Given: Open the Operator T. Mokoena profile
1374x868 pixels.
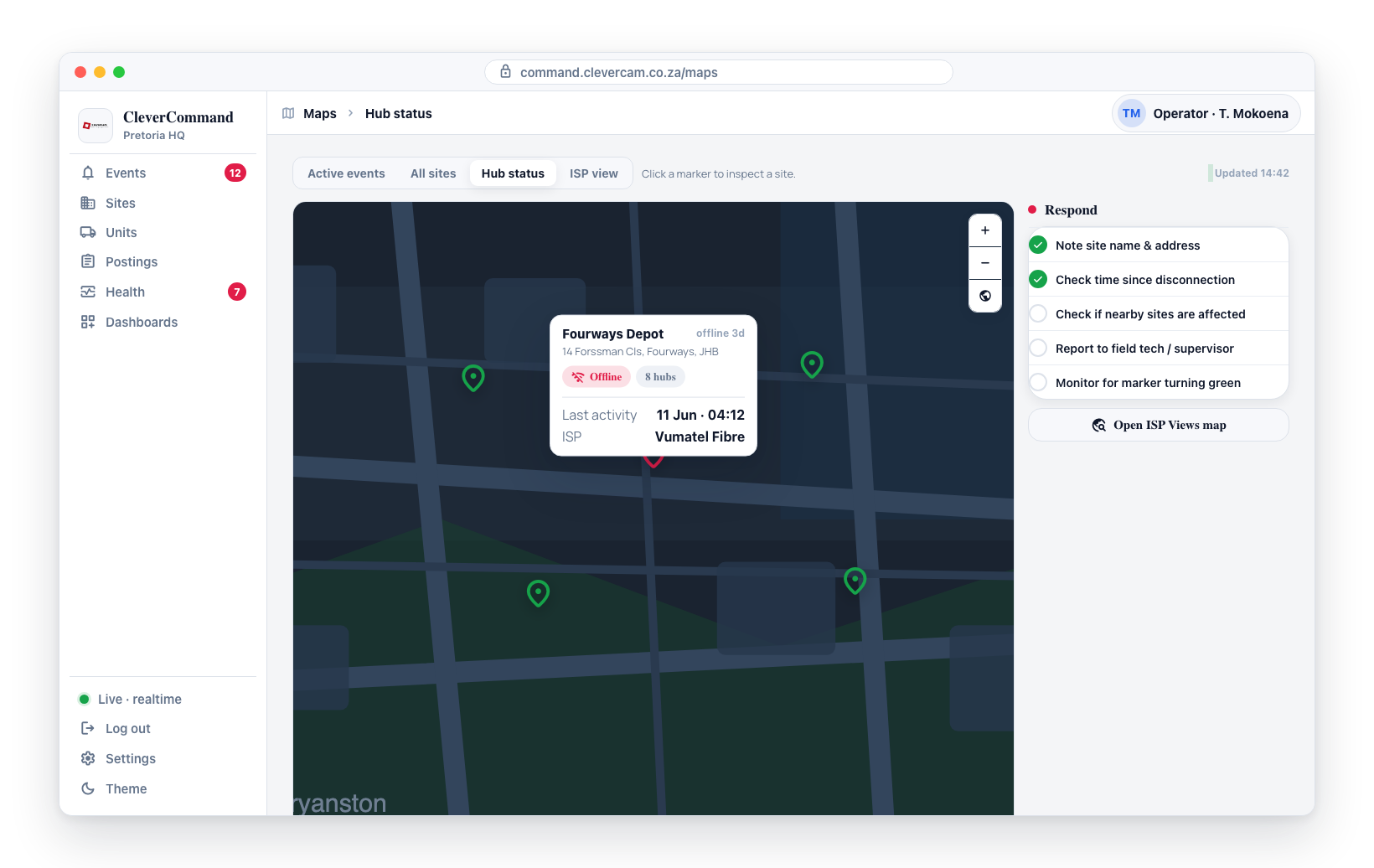Looking at the screenshot, I should pyautogui.click(x=1206, y=113).
